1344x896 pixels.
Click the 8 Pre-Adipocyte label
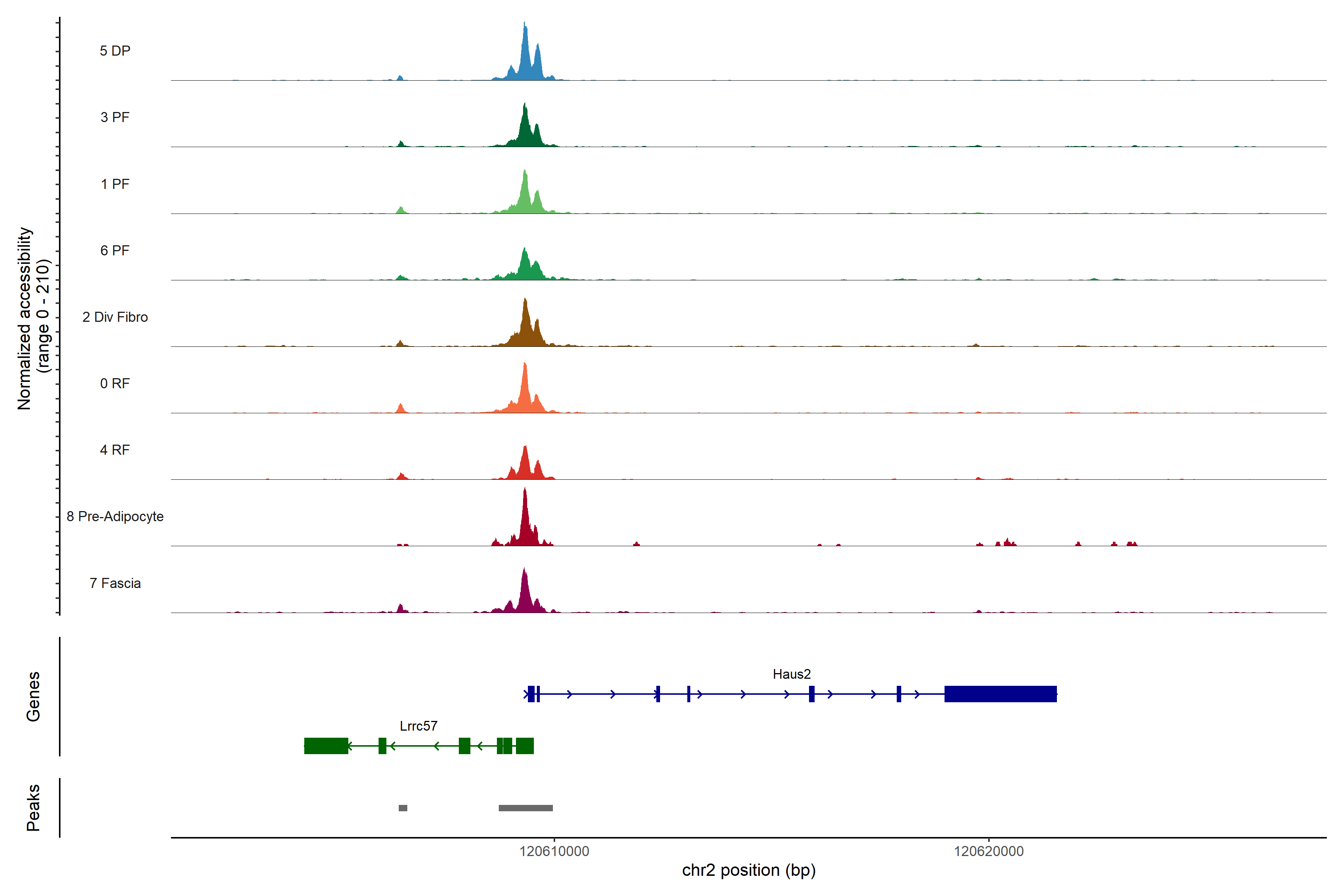coord(115,517)
